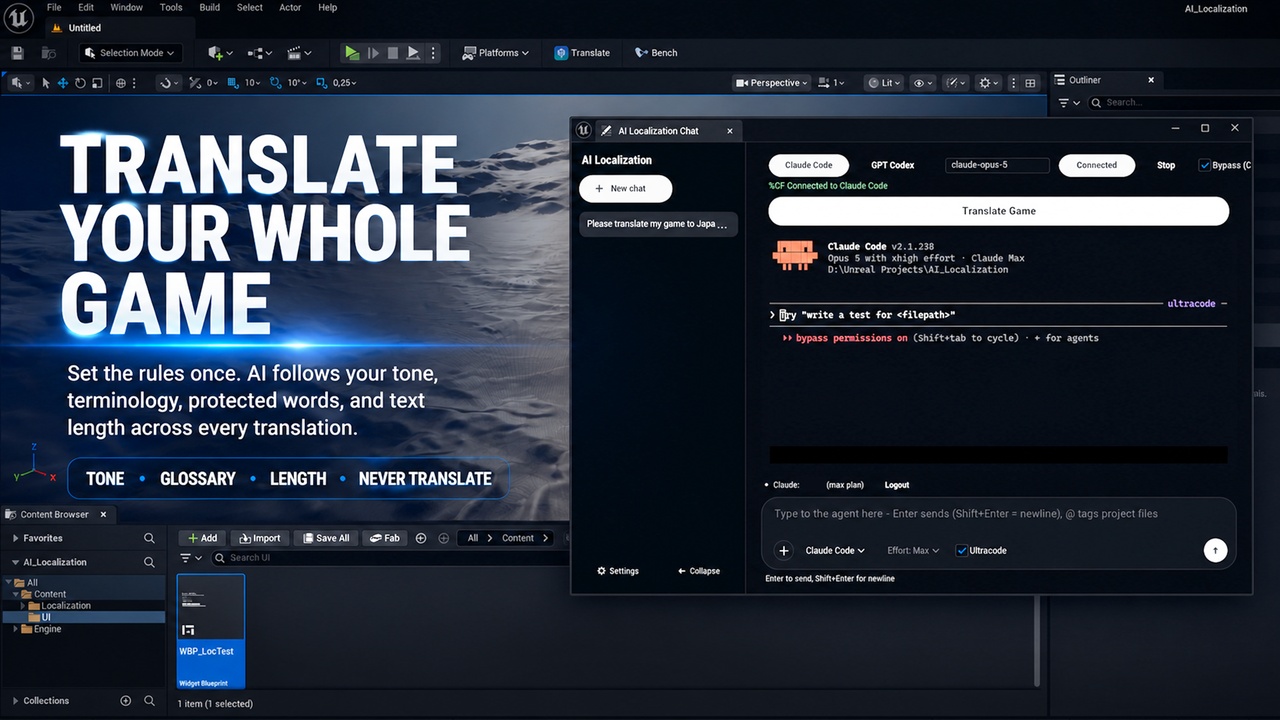This screenshot has height=720, width=1280.
Task: Open the Effort: Max dropdown
Action: [913, 550]
